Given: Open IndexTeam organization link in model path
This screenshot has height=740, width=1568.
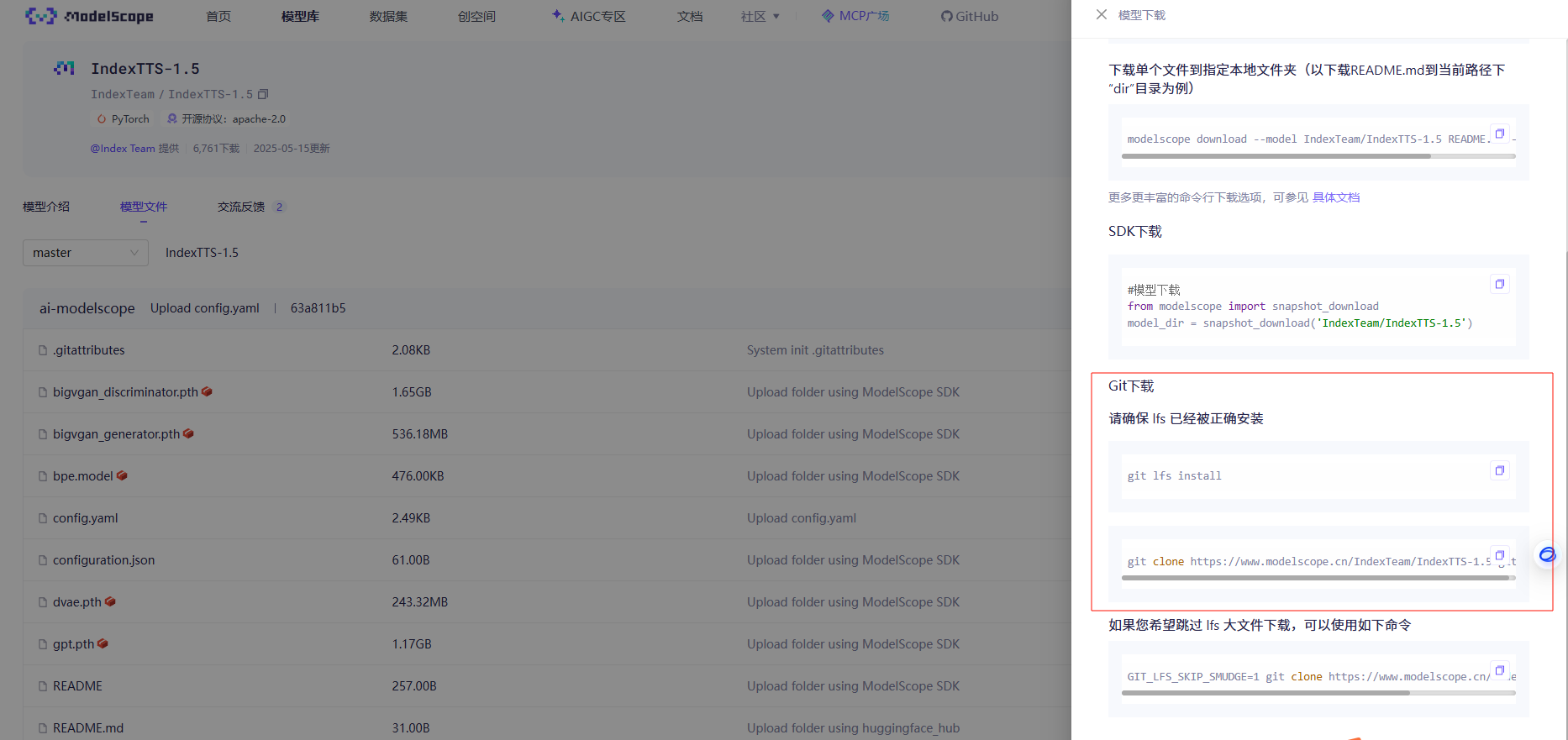Looking at the screenshot, I should (x=123, y=94).
